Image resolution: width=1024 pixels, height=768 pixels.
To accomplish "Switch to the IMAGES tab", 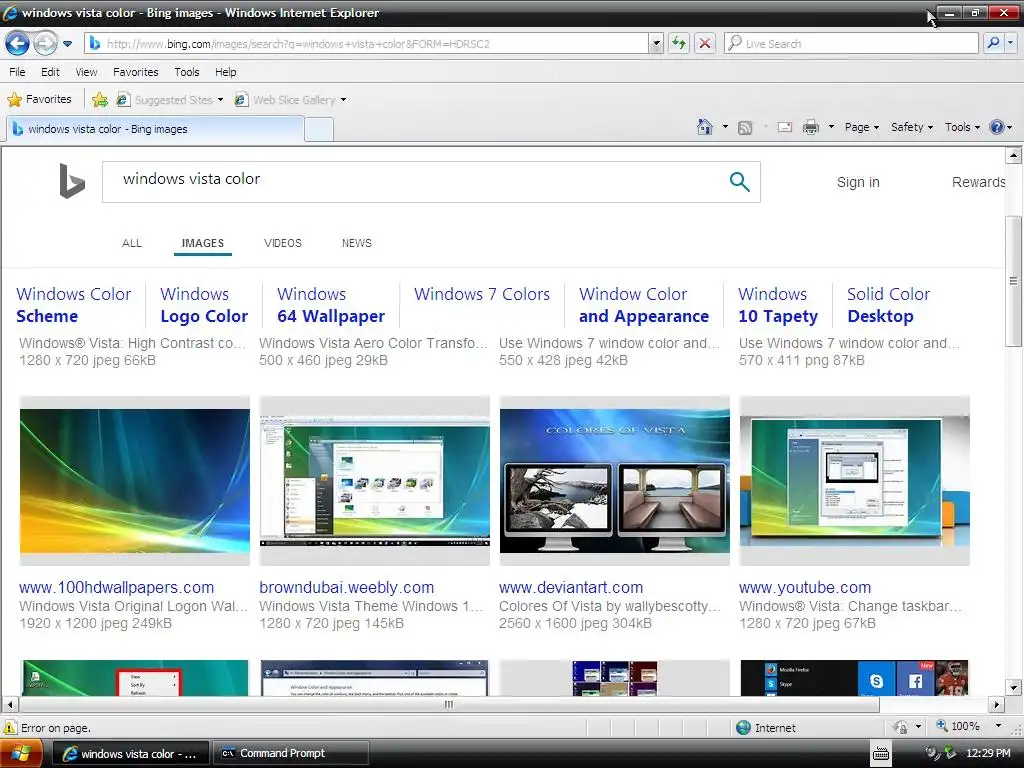I will point(202,243).
